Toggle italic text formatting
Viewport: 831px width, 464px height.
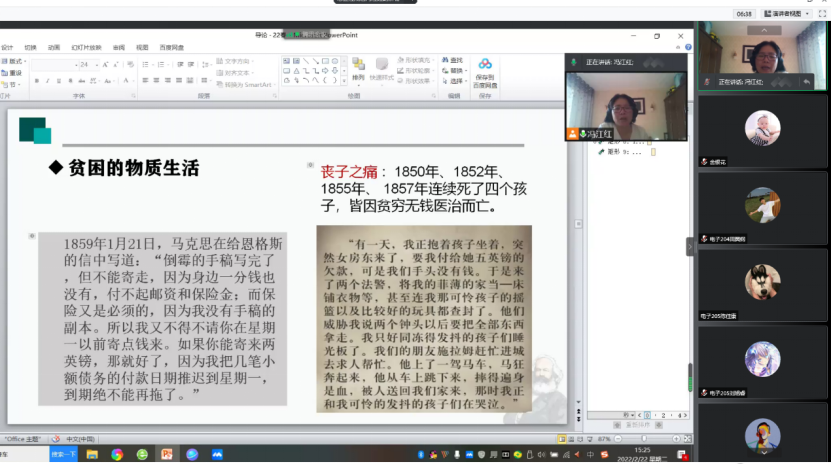tap(48, 81)
